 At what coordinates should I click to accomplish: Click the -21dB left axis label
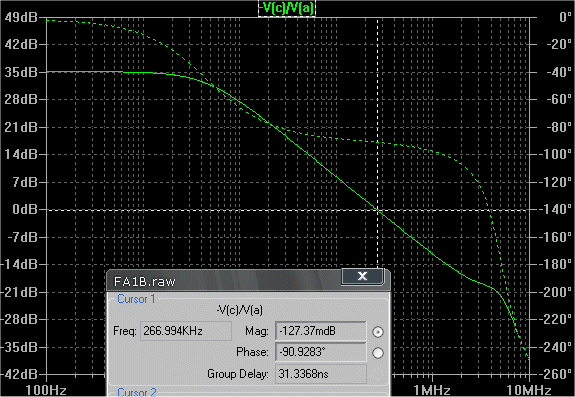(x=20, y=292)
